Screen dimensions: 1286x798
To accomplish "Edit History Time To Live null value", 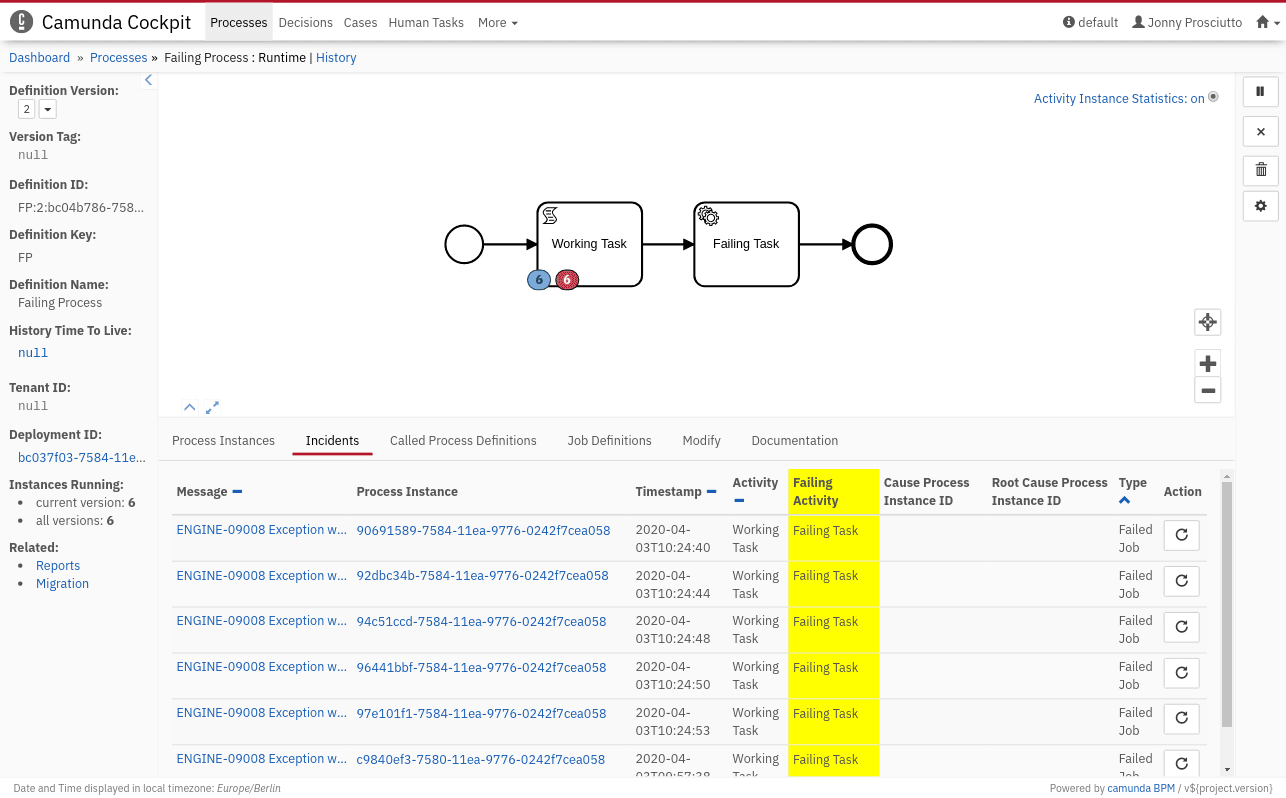I will 33,353.
